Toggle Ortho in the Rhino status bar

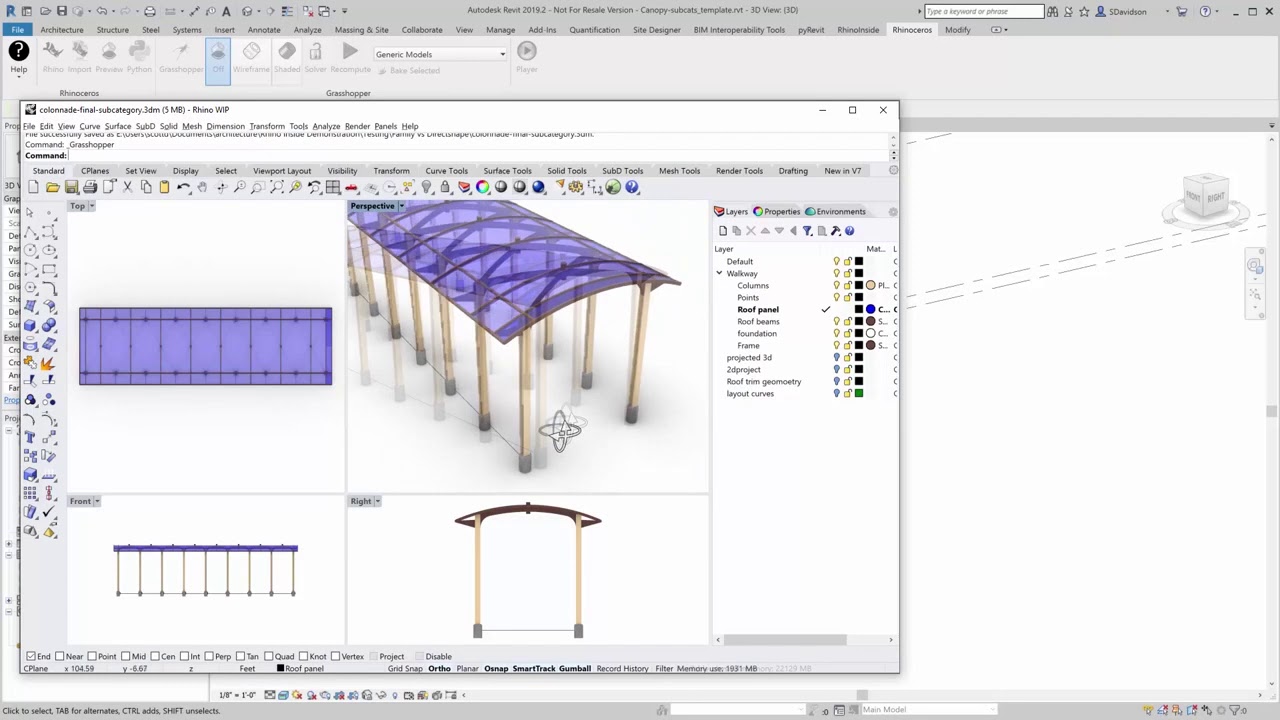click(x=439, y=669)
